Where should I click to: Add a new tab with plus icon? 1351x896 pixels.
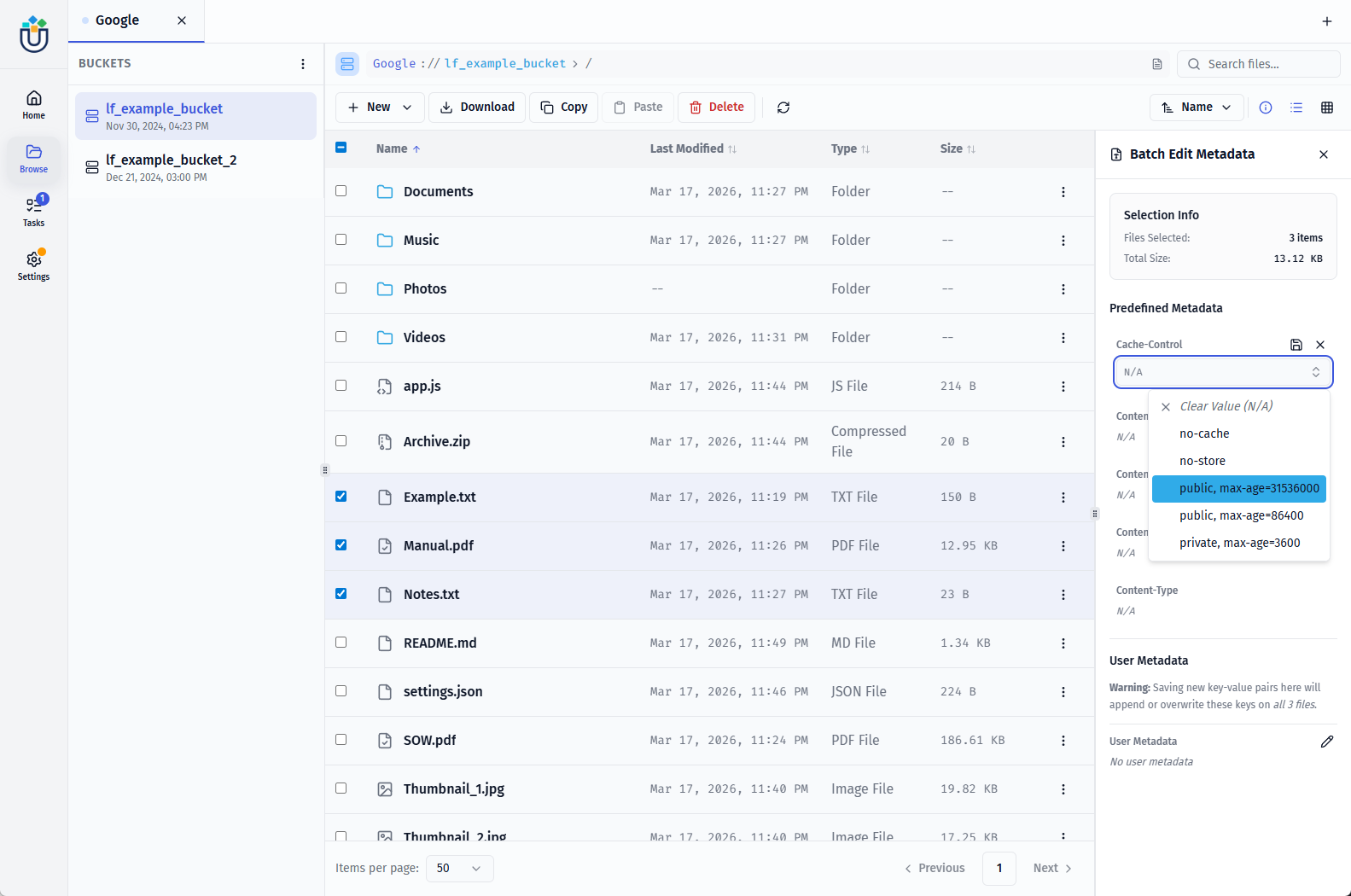pyautogui.click(x=1326, y=21)
